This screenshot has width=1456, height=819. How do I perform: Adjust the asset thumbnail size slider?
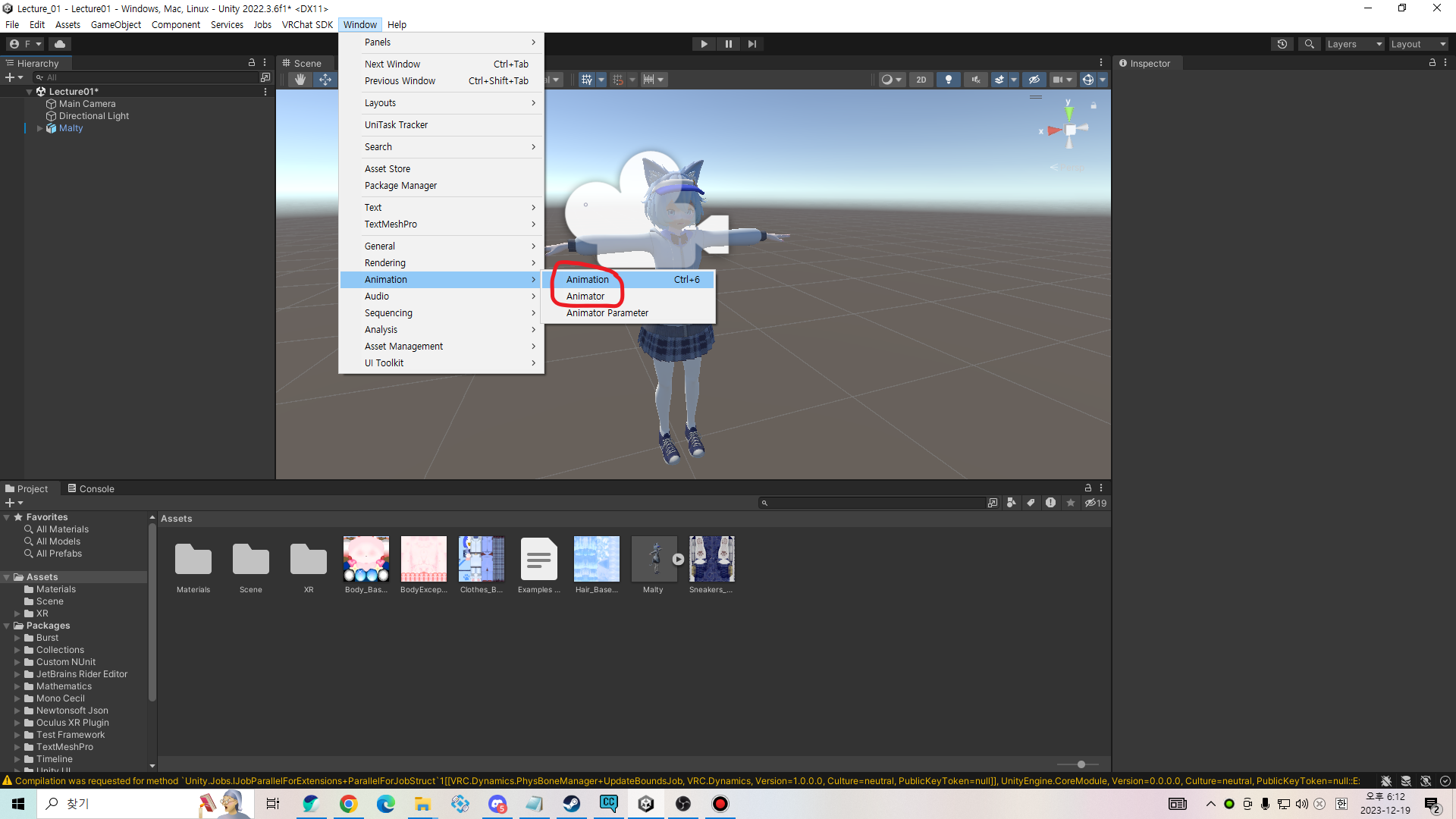click(1081, 764)
